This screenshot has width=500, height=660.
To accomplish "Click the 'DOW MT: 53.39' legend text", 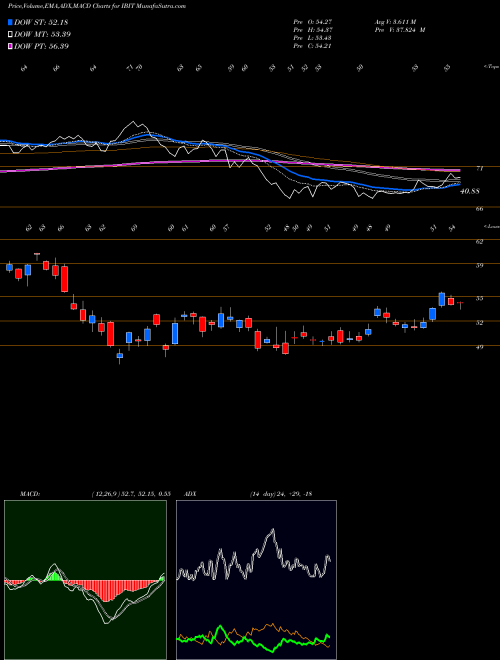I will (43, 34).
